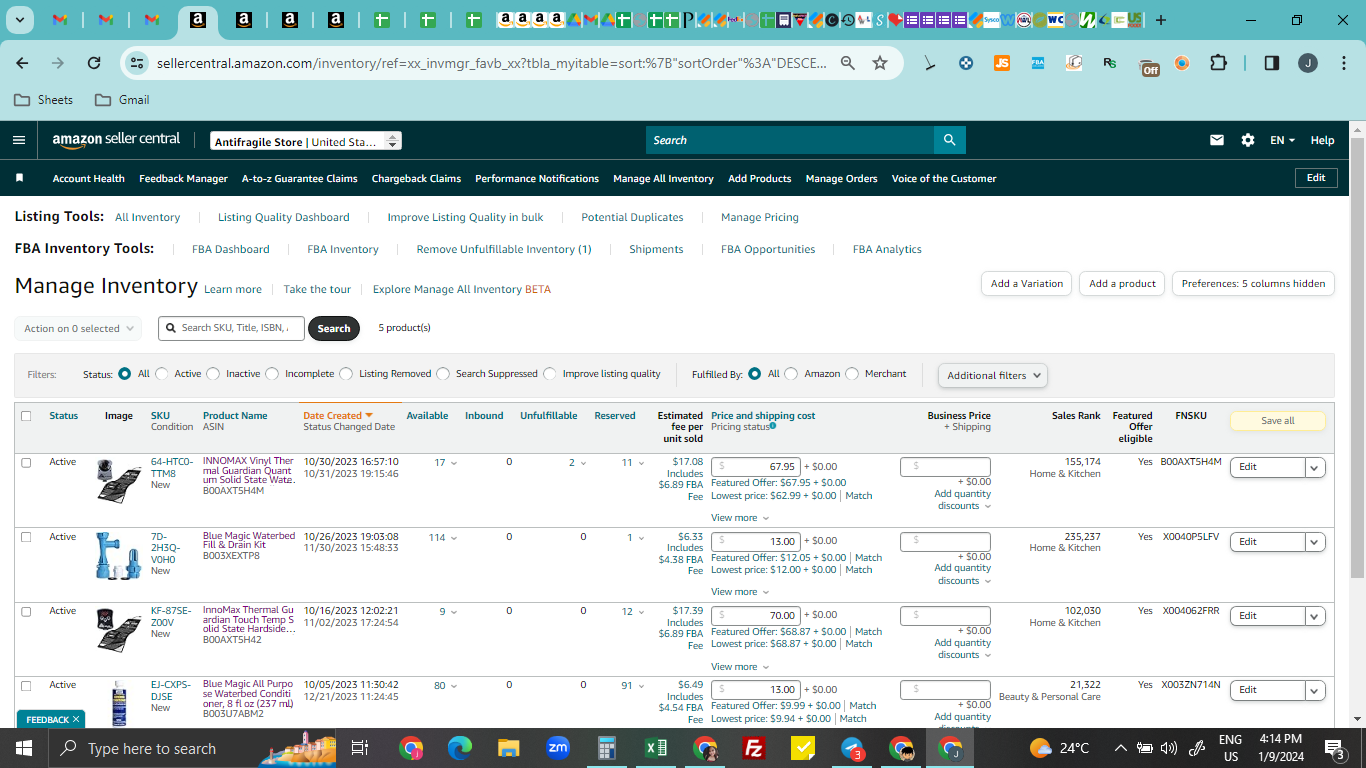Select the Listing Removed status filter
Screen dimensions: 1366x768
[x=346, y=374]
